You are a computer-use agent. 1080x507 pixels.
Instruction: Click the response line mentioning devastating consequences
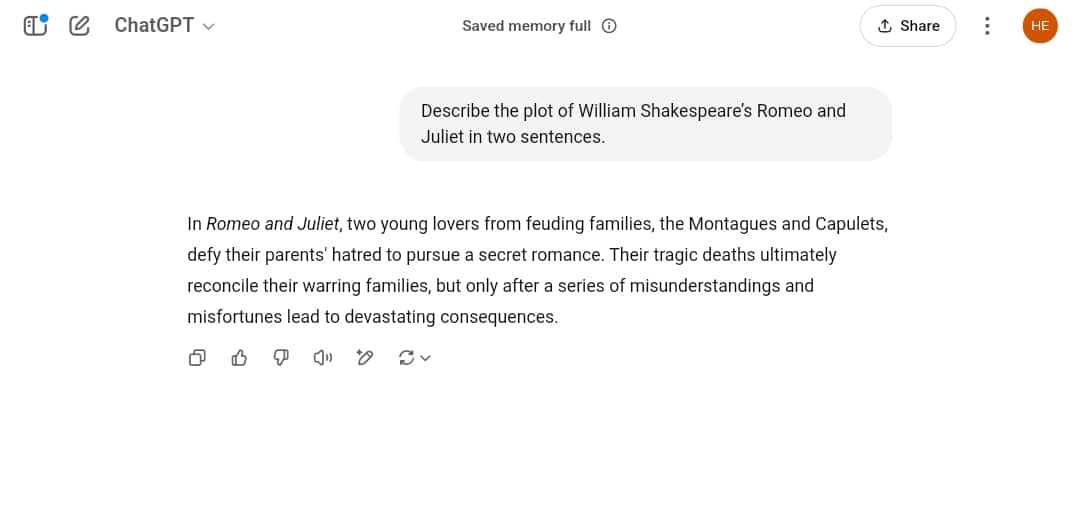373,317
